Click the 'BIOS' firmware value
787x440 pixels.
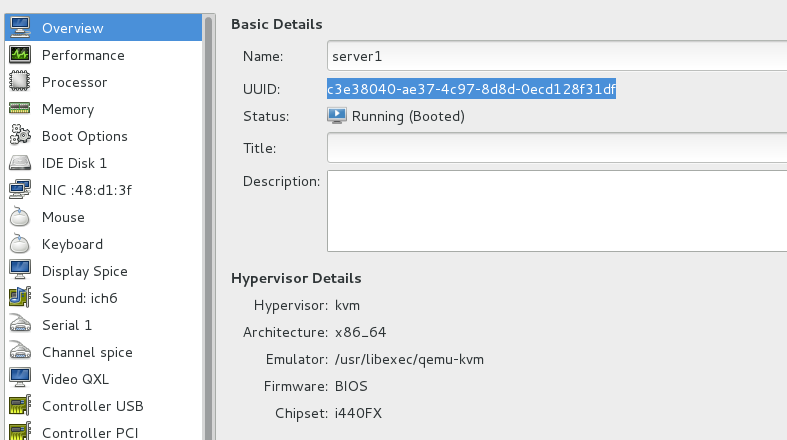tap(351, 386)
